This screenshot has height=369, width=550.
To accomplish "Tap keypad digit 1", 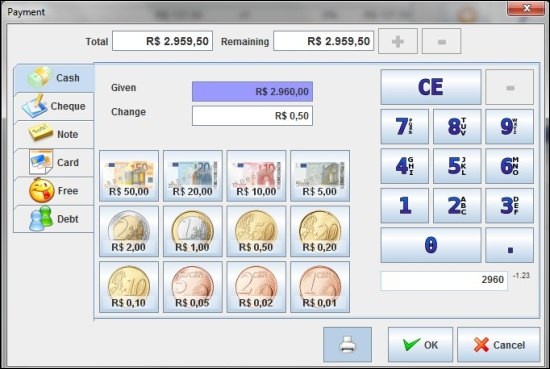I will pos(404,206).
